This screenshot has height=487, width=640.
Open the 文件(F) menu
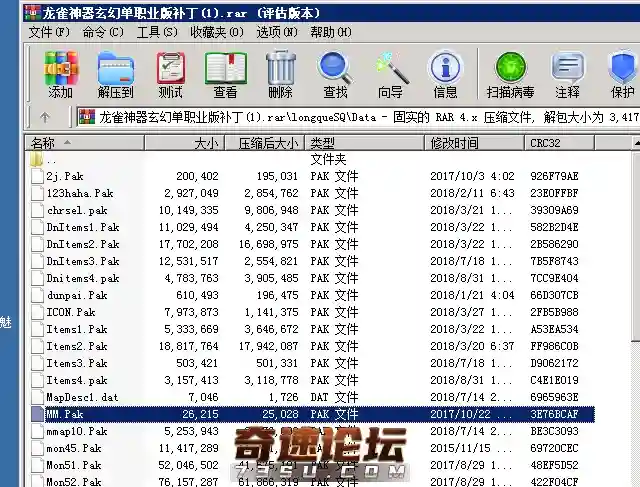tap(49, 32)
